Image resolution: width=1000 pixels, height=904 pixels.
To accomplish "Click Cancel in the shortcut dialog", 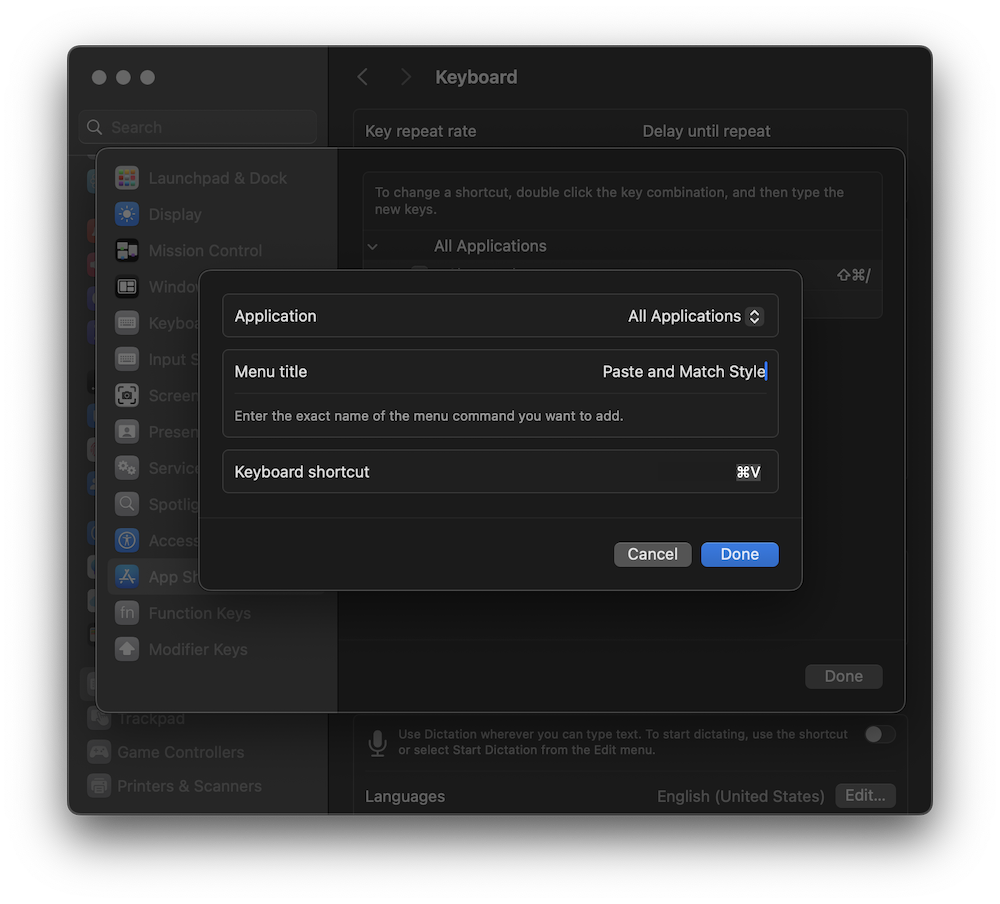I will pyautogui.click(x=652, y=554).
